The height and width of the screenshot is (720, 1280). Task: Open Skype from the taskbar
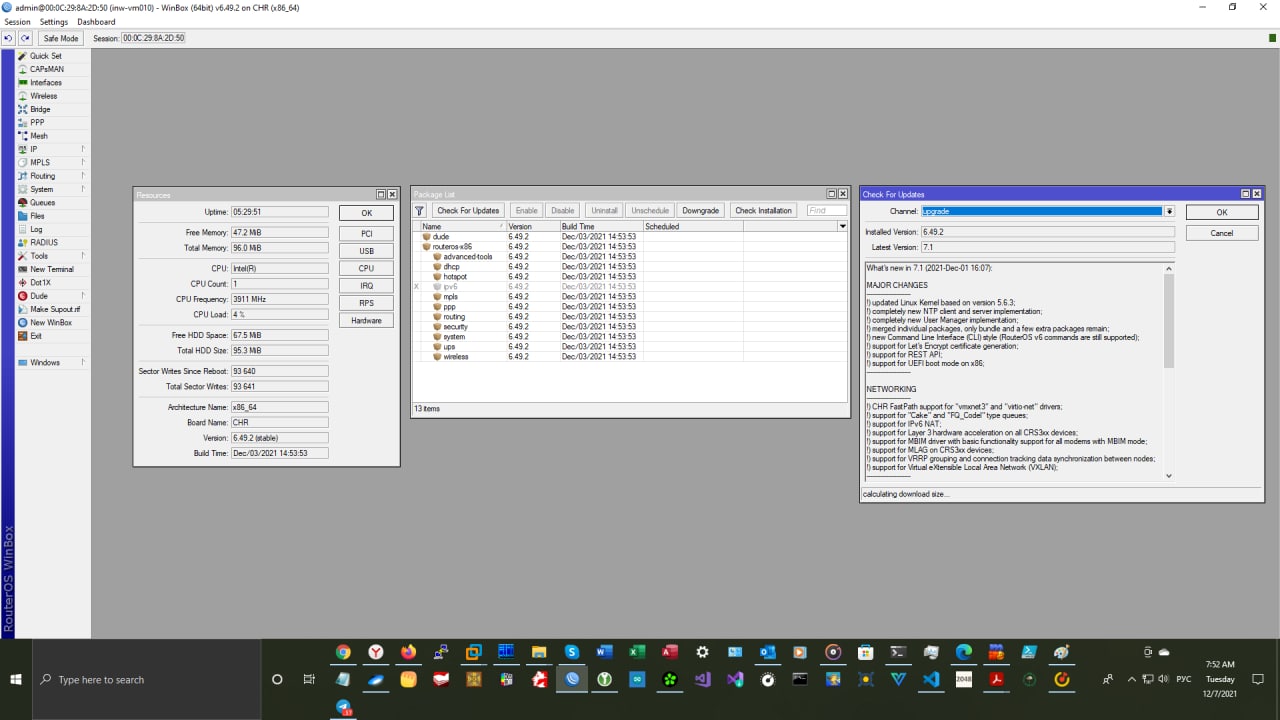(572, 652)
